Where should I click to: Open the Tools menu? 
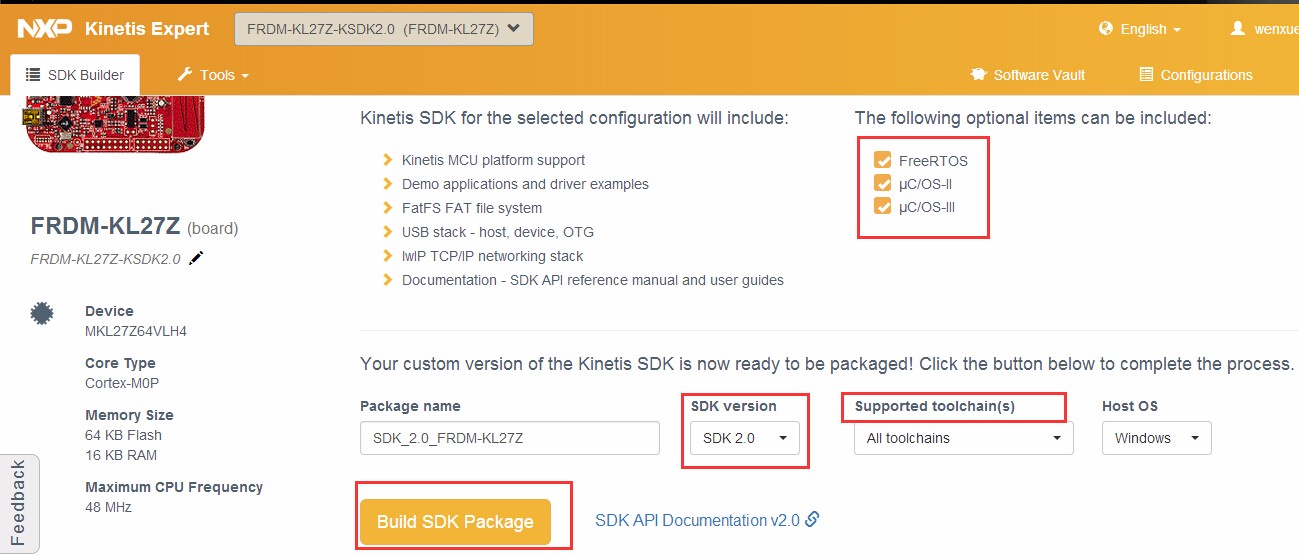pos(213,75)
